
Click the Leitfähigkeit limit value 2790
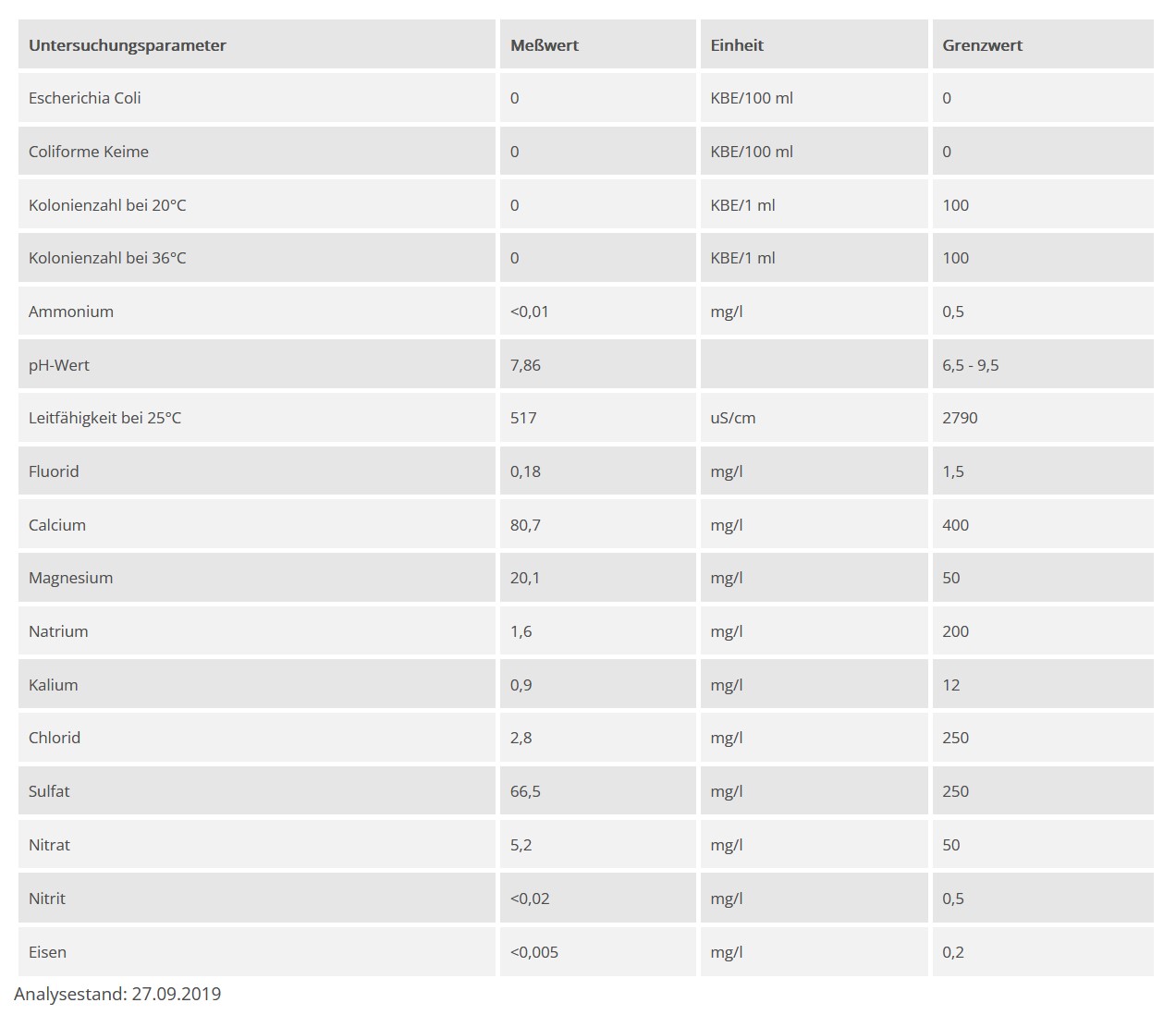(x=960, y=418)
